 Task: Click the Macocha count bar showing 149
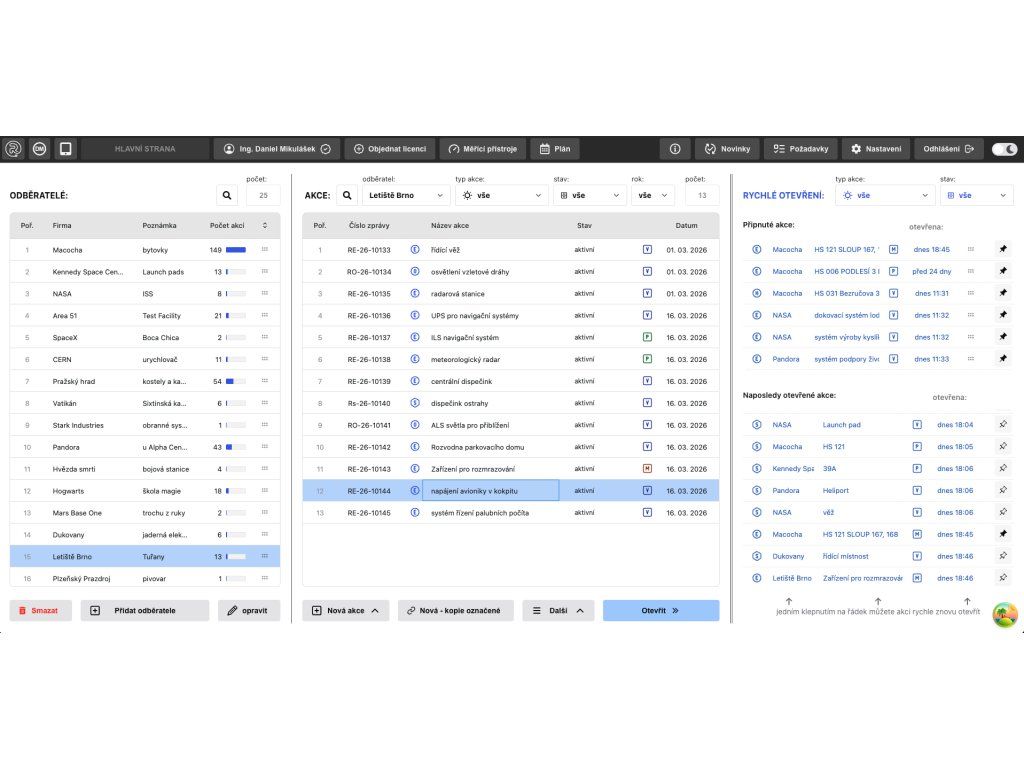pos(236,250)
